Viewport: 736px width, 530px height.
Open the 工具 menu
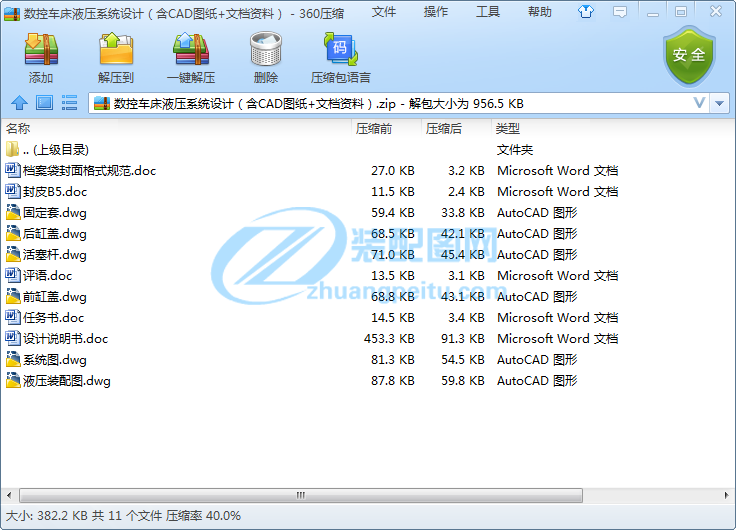pos(488,12)
